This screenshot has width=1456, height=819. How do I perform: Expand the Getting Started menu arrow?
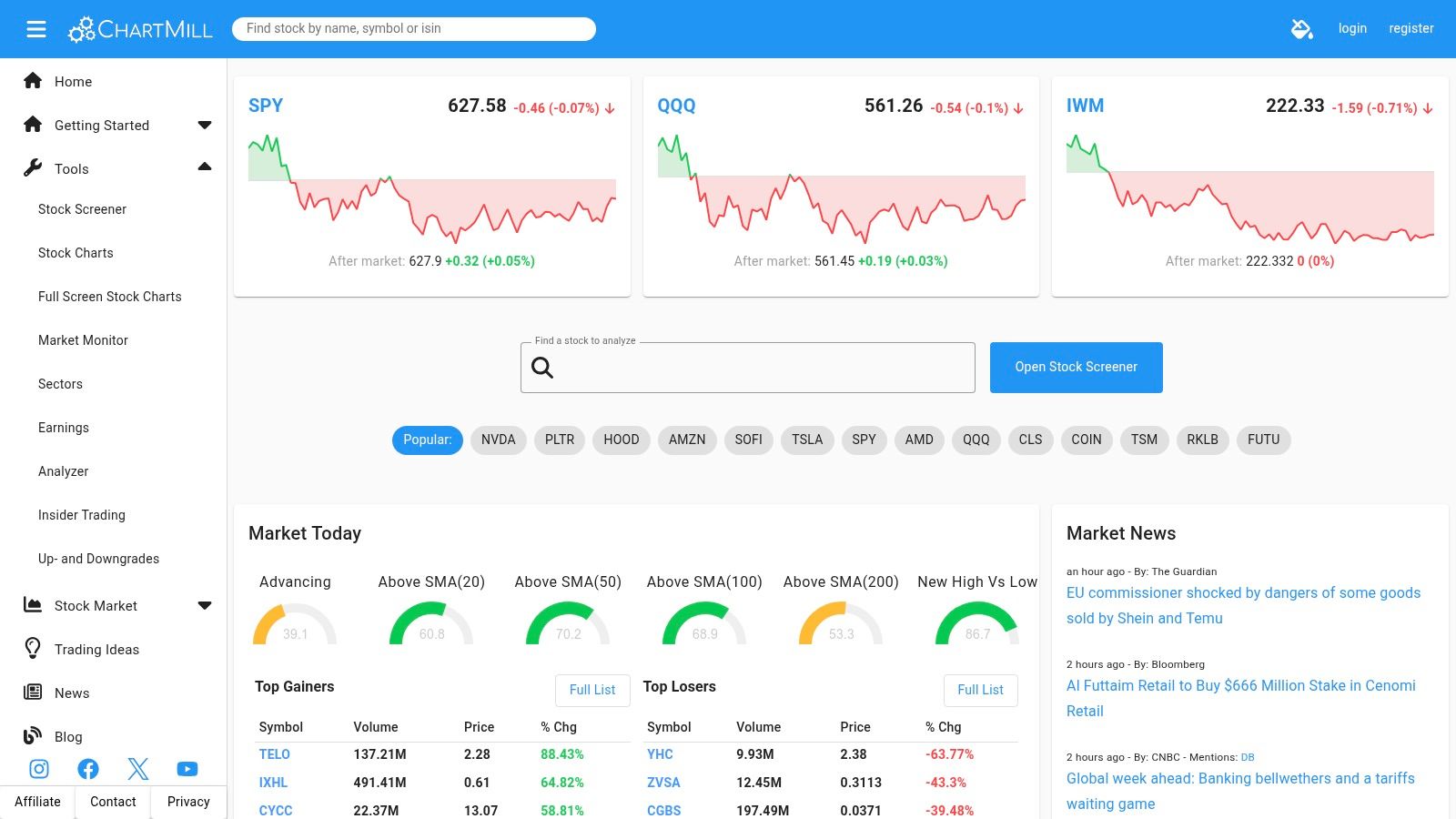click(x=205, y=125)
